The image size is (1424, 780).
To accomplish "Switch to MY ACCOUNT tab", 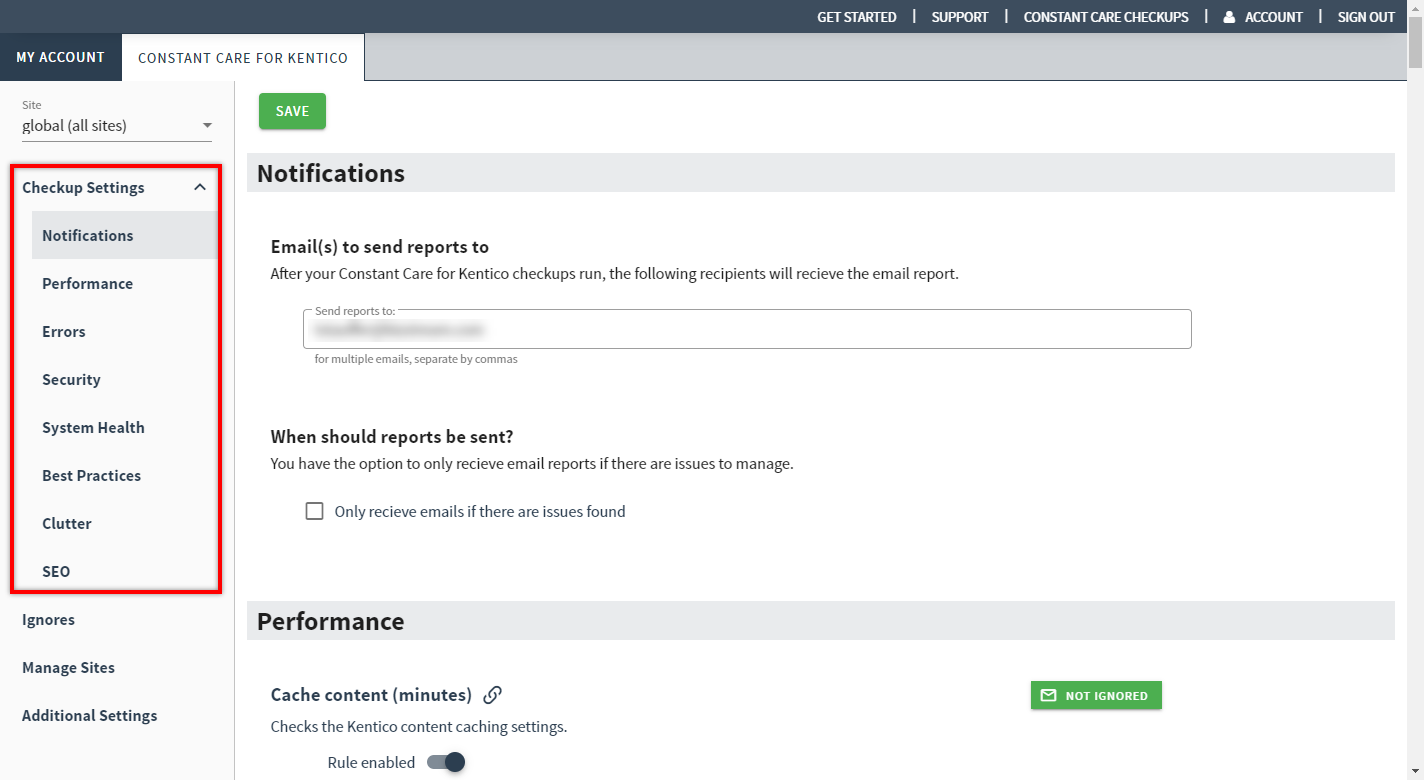I will [60, 57].
